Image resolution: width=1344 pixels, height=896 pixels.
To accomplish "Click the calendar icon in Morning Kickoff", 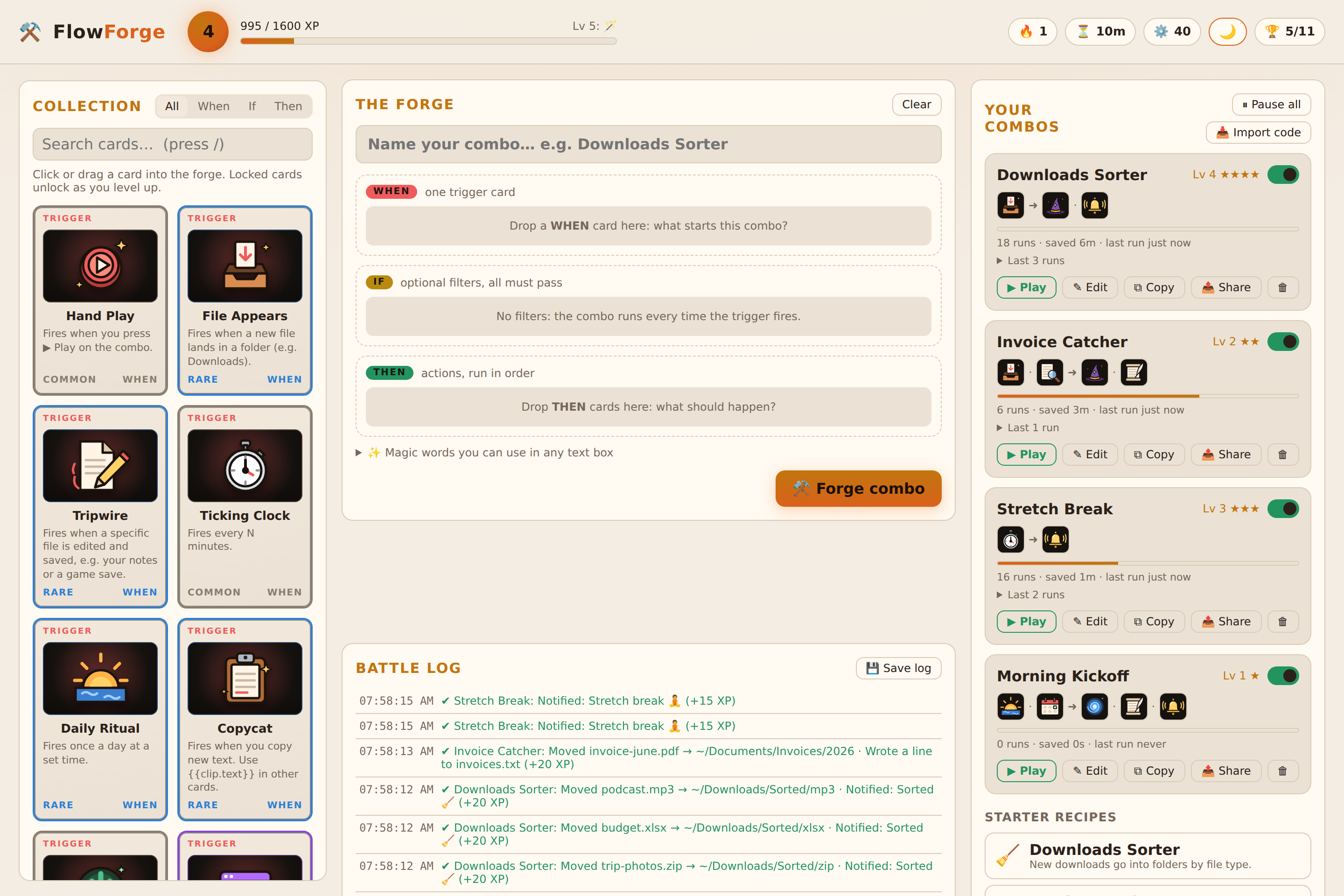I will [1050, 706].
